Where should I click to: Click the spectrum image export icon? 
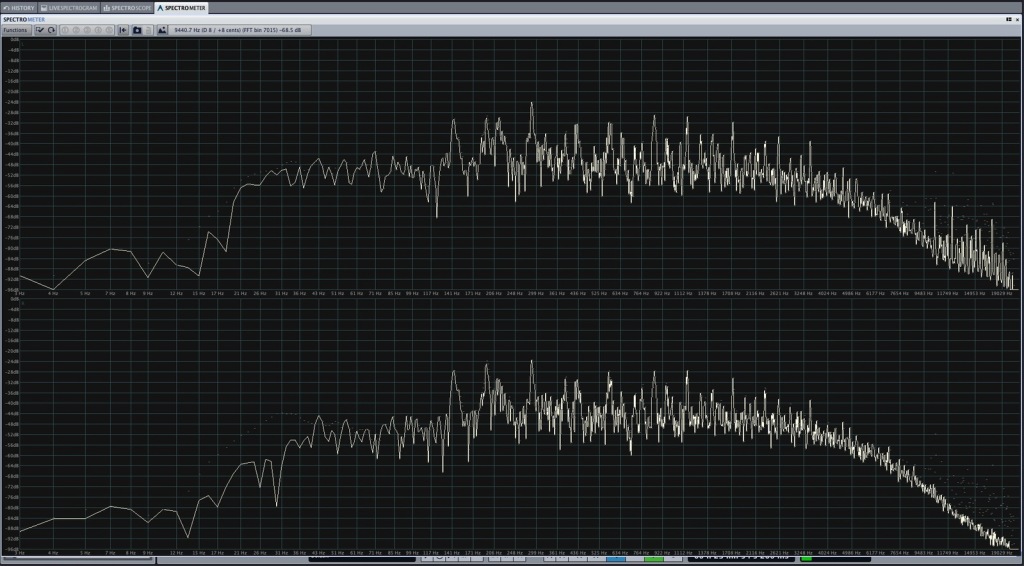coord(162,30)
